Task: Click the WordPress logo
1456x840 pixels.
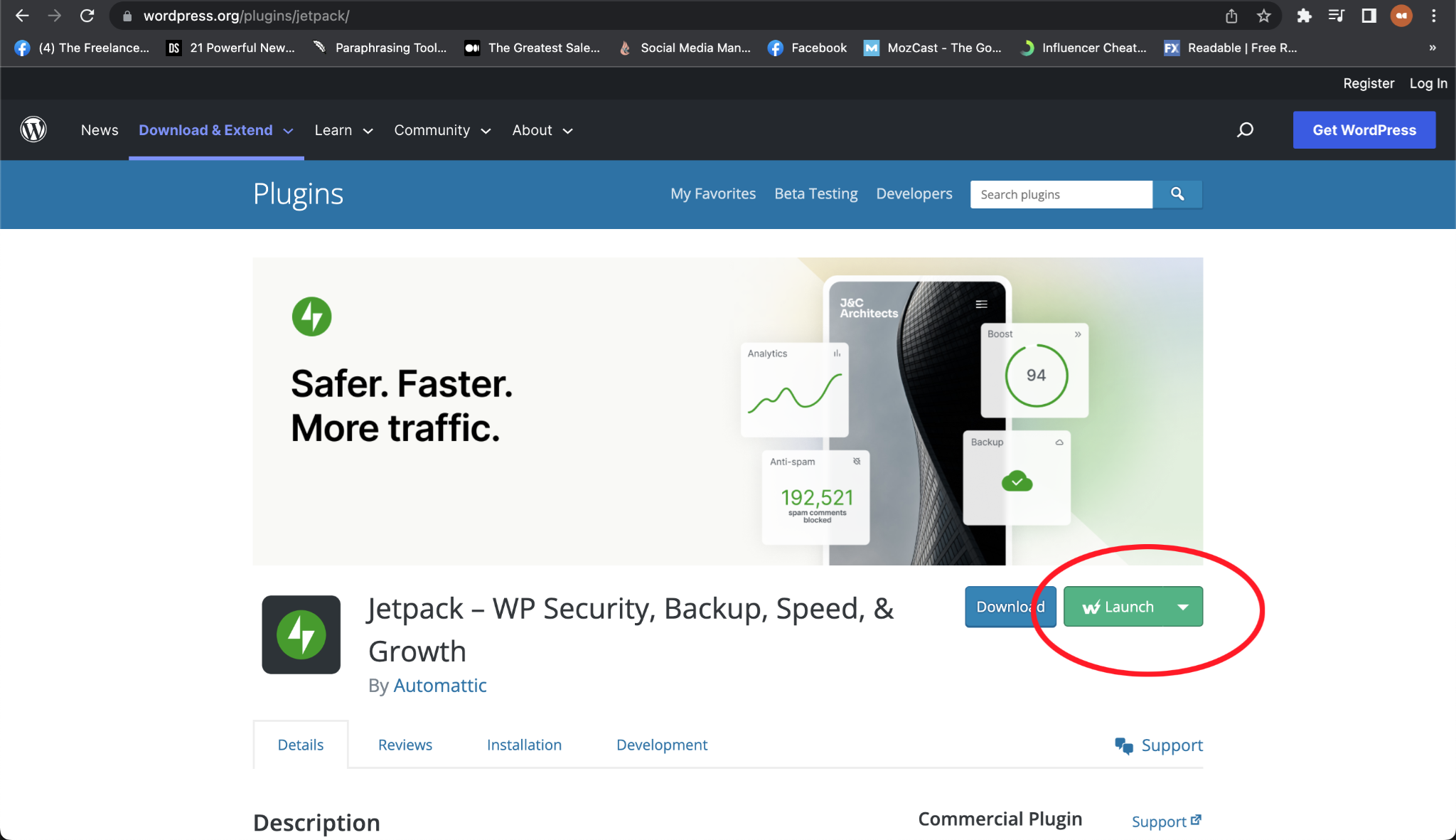Action: tap(33, 129)
